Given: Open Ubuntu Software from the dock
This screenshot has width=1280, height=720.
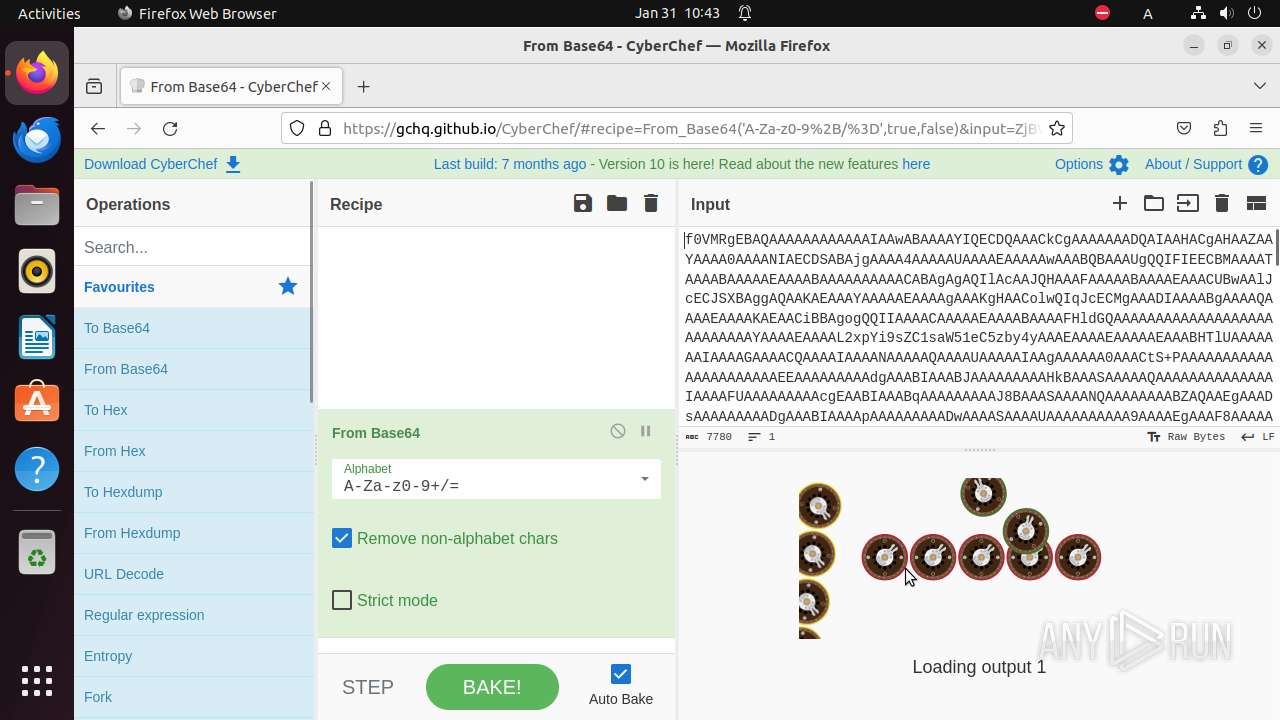Looking at the screenshot, I should [x=37, y=402].
